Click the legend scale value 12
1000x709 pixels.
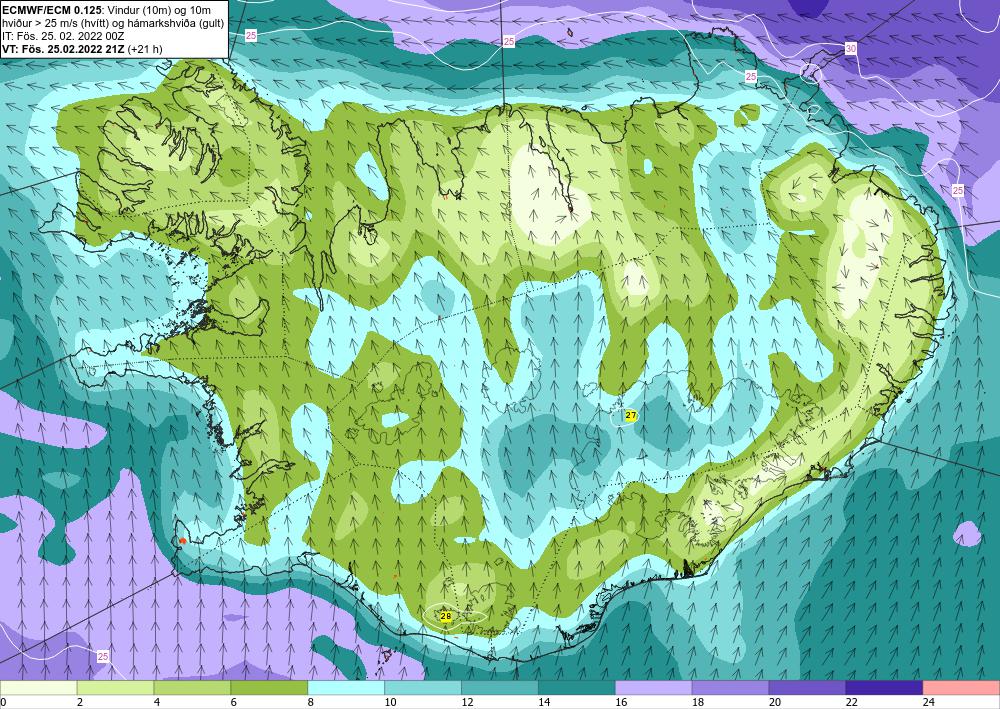tap(467, 702)
